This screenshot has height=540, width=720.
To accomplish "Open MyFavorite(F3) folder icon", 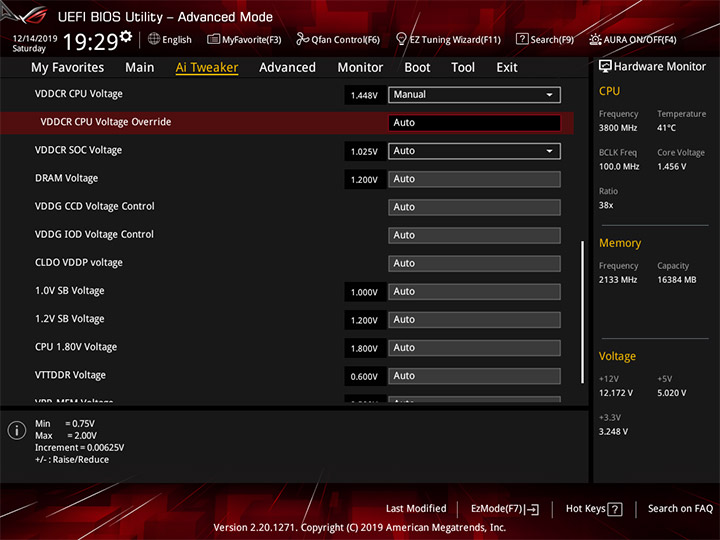I will [213, 39].
